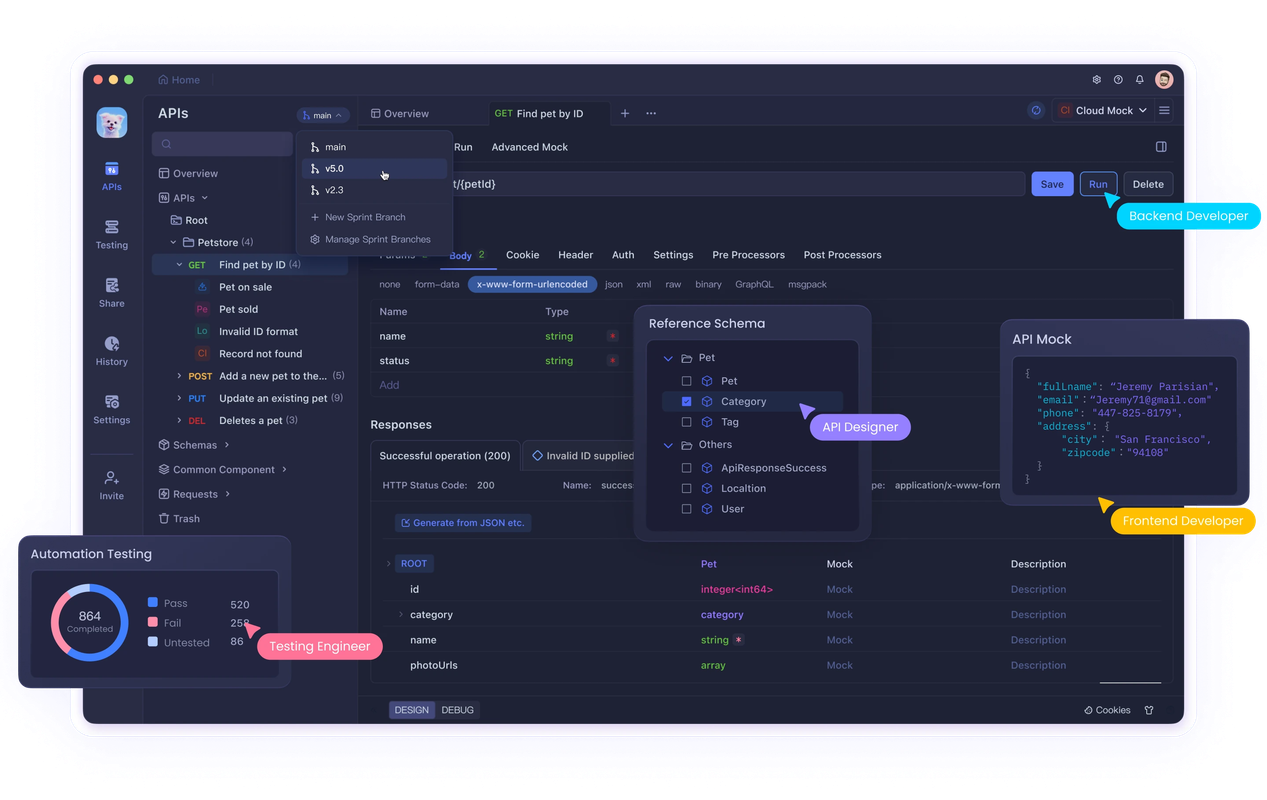1267x800 pixels.
Task: Click the Delete button
Action: point(1148,184)
